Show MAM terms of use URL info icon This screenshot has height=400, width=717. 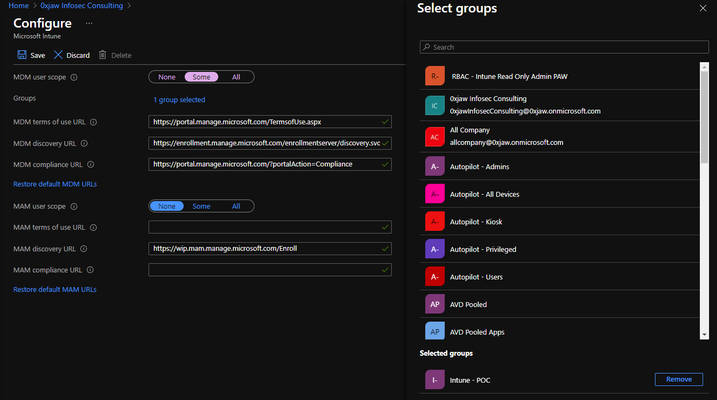click(93, 228)
